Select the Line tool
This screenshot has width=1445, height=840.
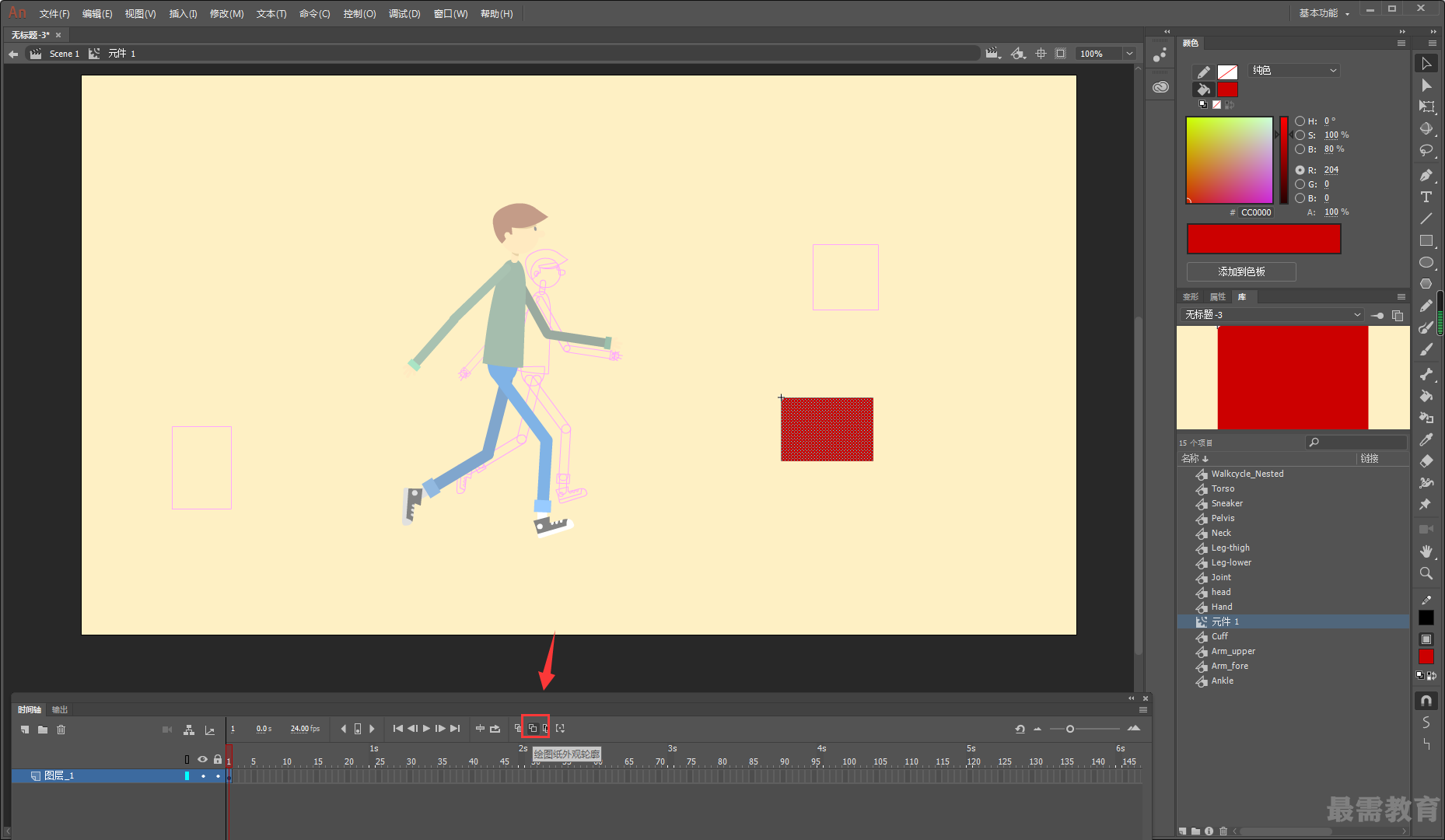pyautogui.click(x=1426, y=219)
